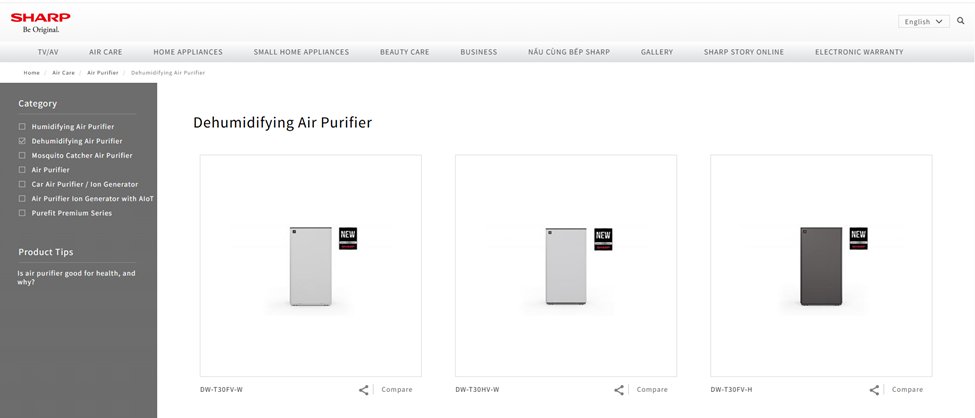Share the DW-T30HV-W product
Image resolution: width=975 pixels, height=418 pixels.
pyautogui.click(x=619, y=390)
